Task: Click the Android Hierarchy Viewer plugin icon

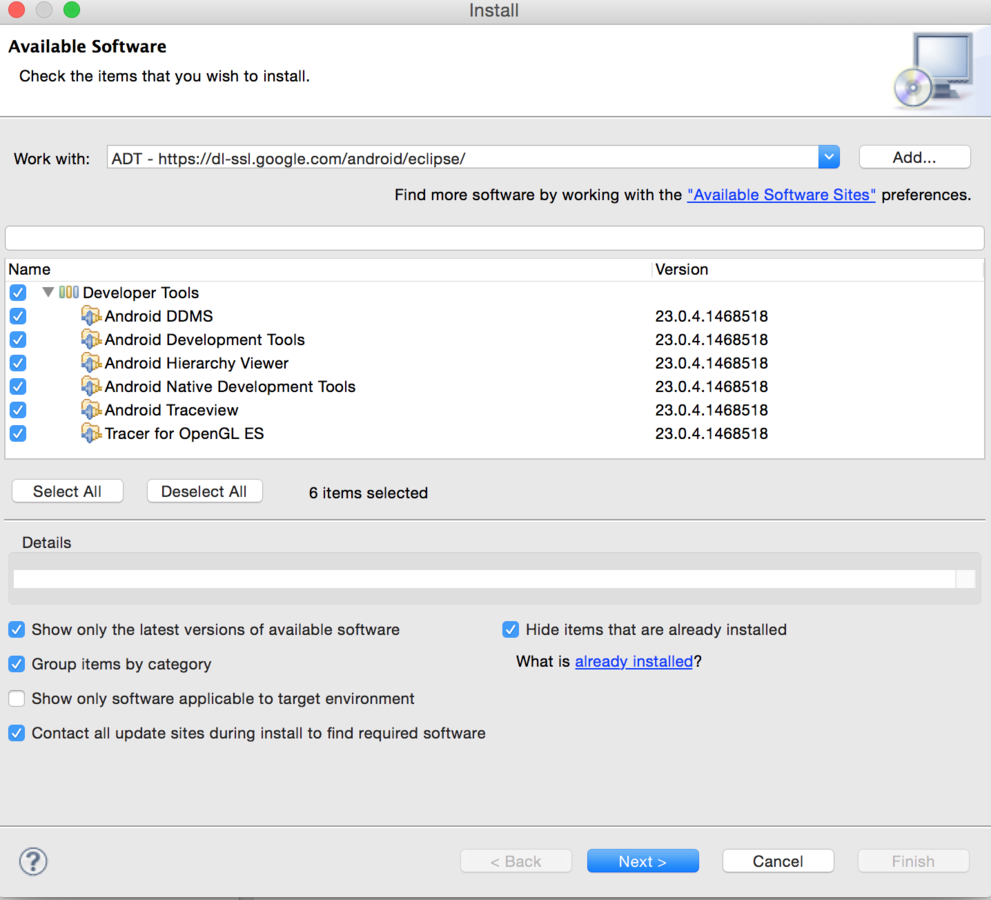Action: pyautogui.click(x=91, y=363)
